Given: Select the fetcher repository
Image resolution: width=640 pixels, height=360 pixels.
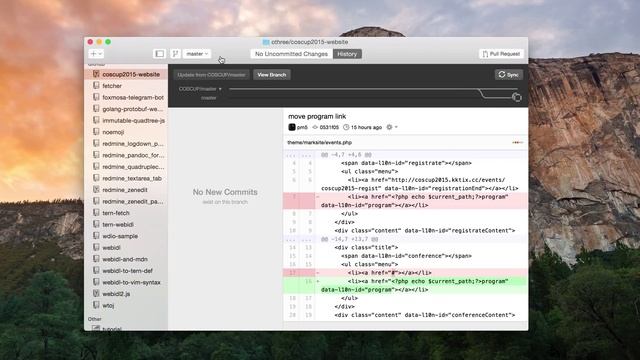Looking at the screenshot, I should coord(126,86).
